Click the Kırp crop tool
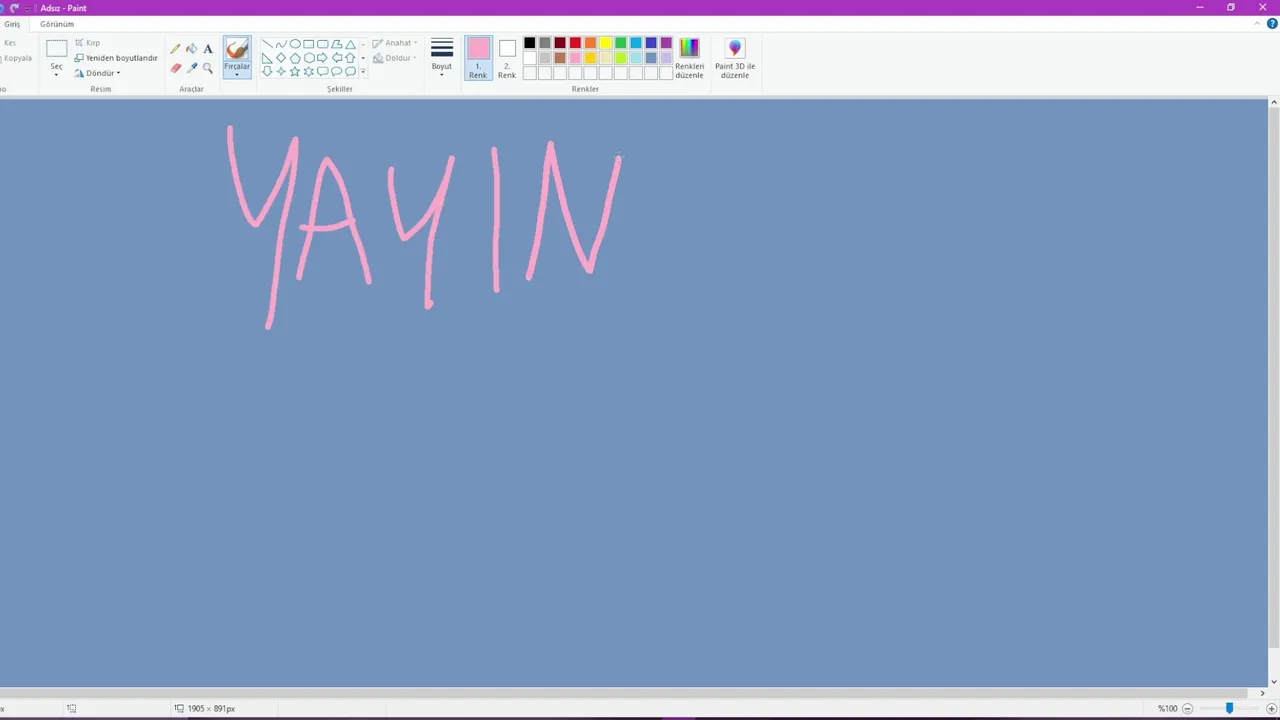The height and width of the screenshot is (720, 1280). 88,43
